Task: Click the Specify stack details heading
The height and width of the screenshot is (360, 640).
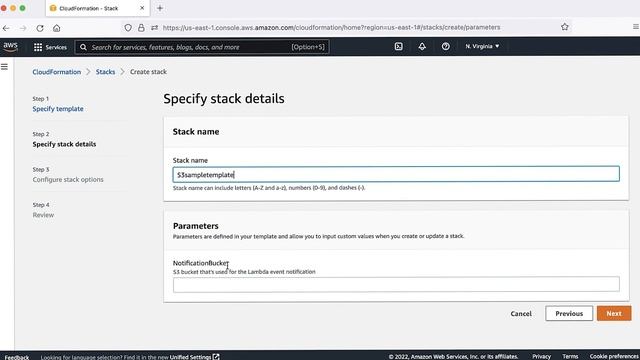Action: coord(224,99)
